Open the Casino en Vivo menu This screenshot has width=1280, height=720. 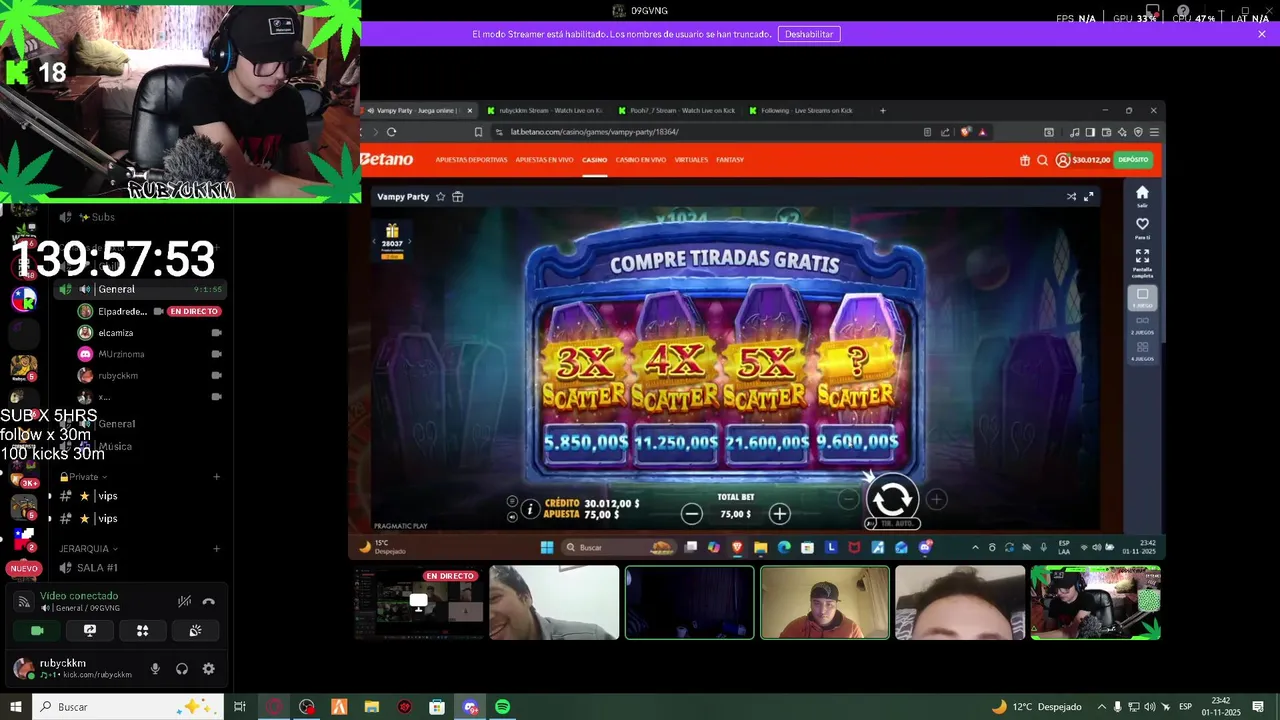[641, 160]
